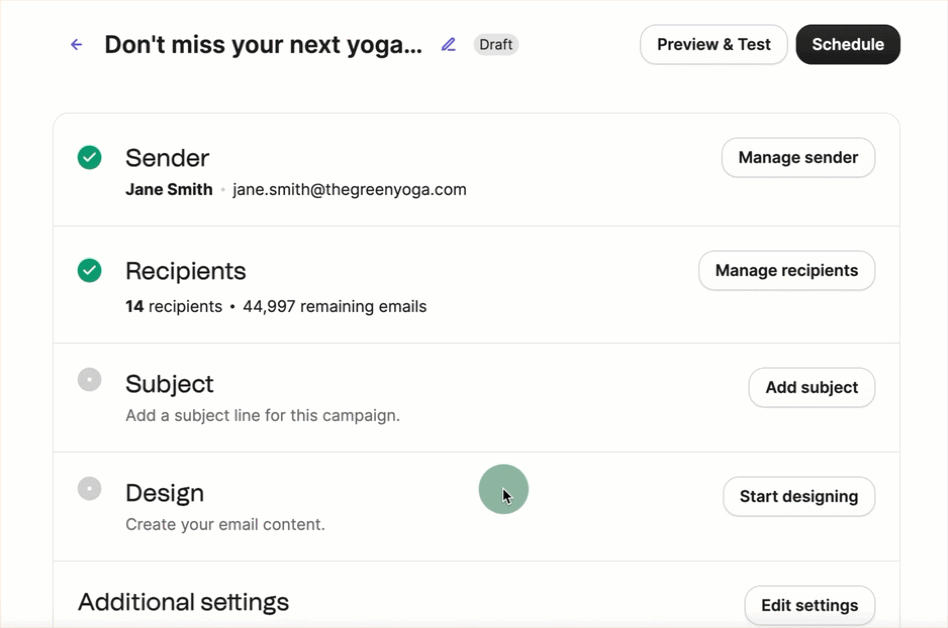The width and height of the screenshot is (948, 628).
Task: Click the Design section heading
Action: pos(164,493)
